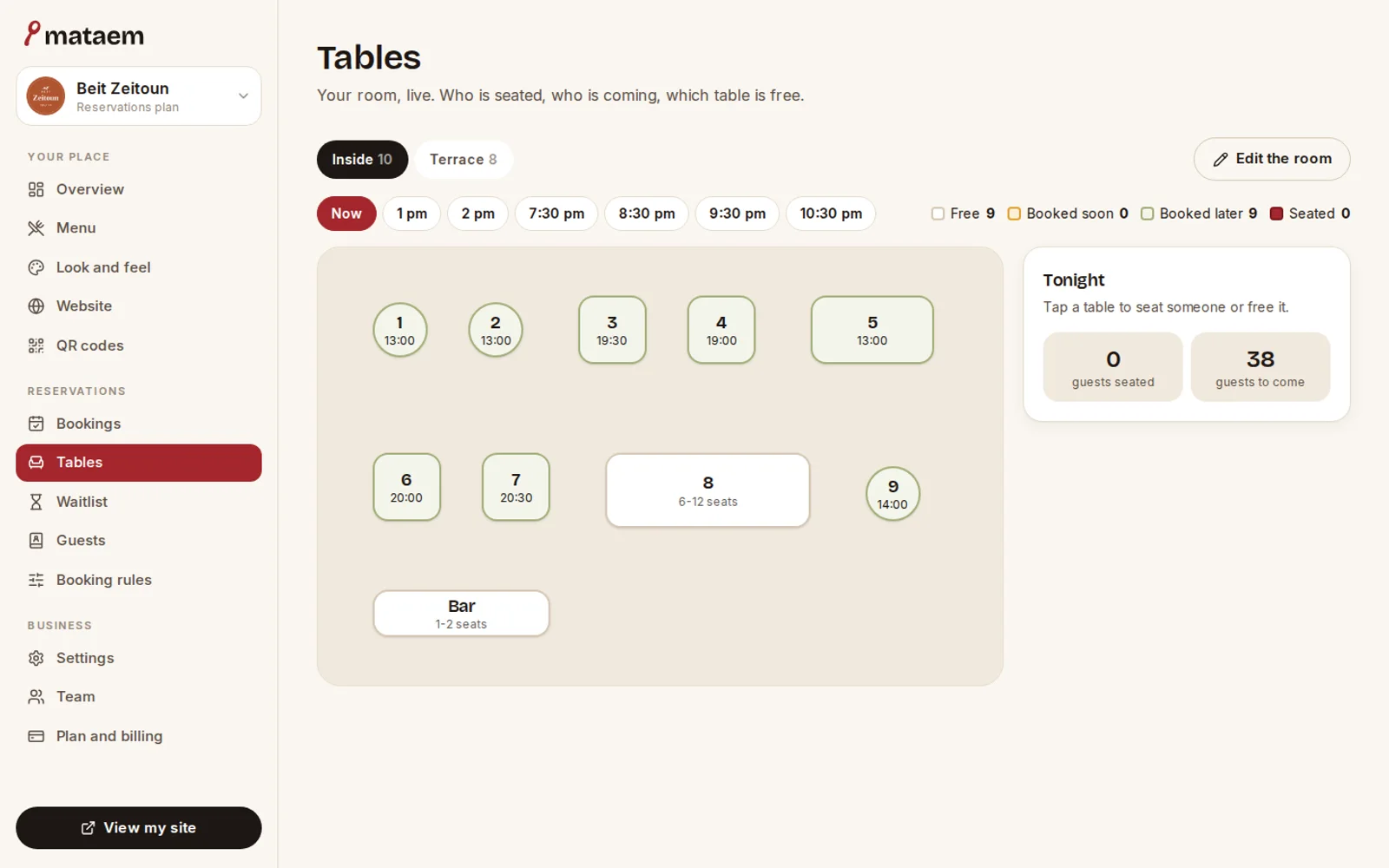This screenshot has height=868, width=1389.
Task: Switch to the Inside room tab
Action: pyautogui.click(x=362, y=160)
